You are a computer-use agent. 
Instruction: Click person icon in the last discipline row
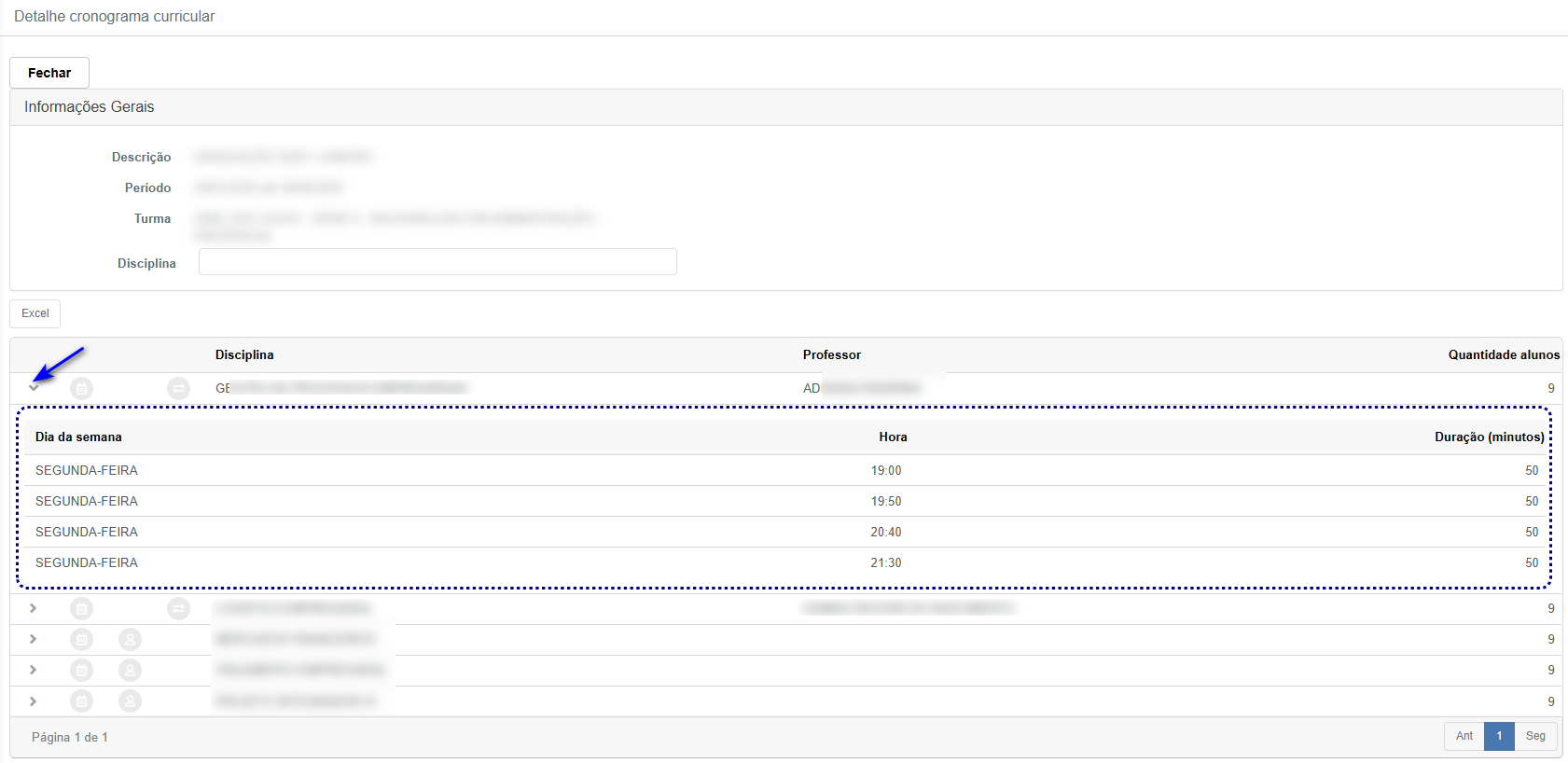click(x=130, y=701)
